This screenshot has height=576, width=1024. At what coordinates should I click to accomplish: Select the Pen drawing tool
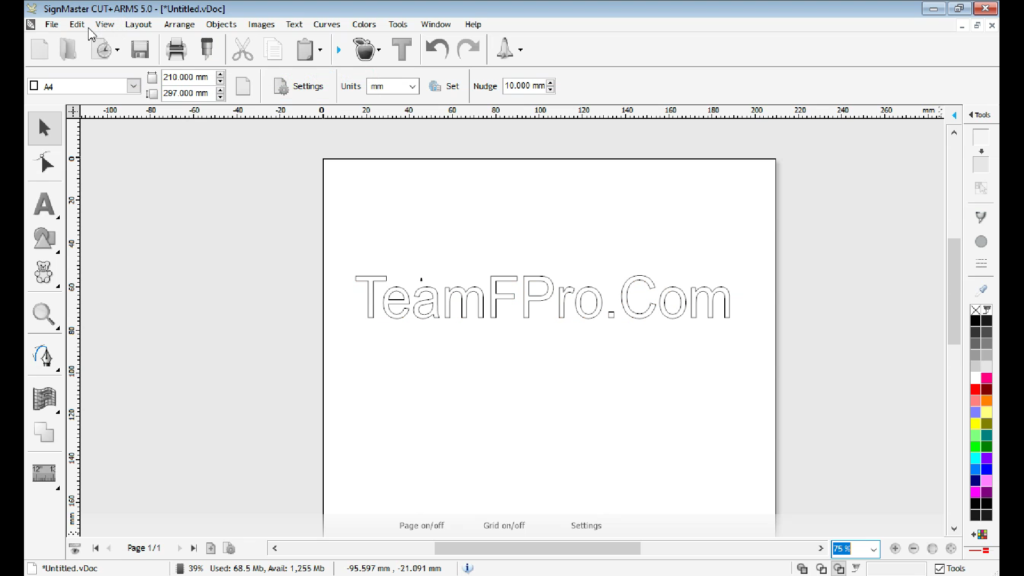point(44,357)
